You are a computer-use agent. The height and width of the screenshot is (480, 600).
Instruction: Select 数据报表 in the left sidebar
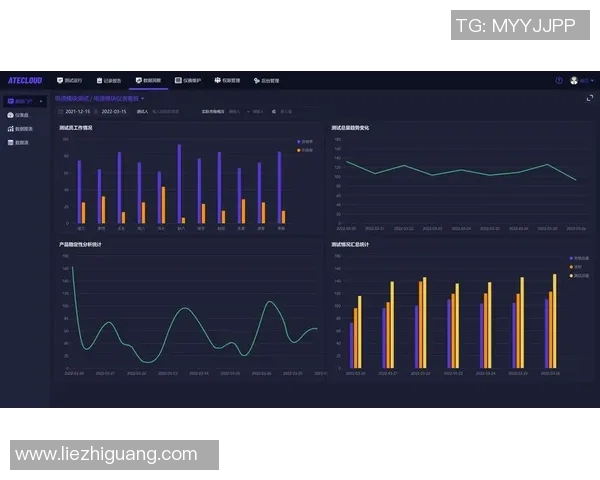coord(22,129)
